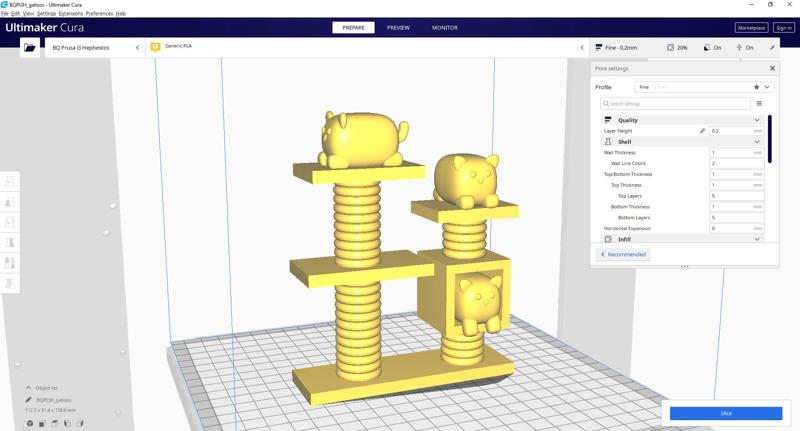
Task: Select the Move tool in left toolbar
Action: click(10, 181)
